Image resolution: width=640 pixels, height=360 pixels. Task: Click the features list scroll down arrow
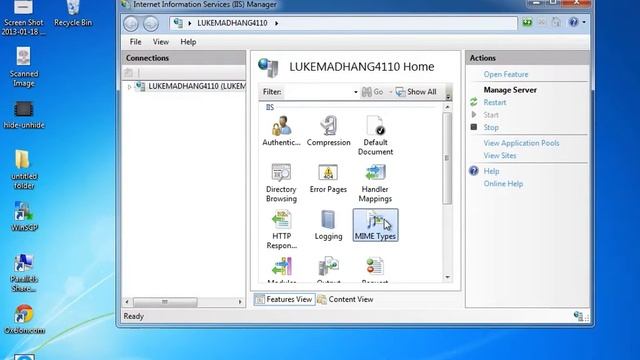(x=447, y=277)
